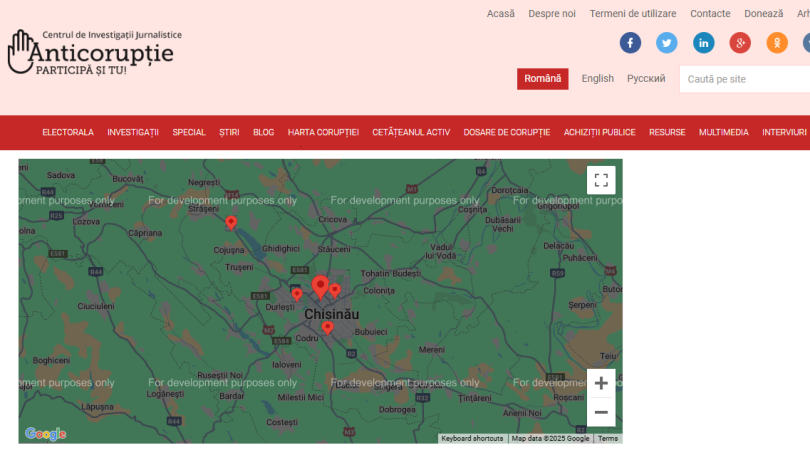Screen dimensions: 810x455
Task: Open the Google Plus social icon
Action: [x=740, y=43]
